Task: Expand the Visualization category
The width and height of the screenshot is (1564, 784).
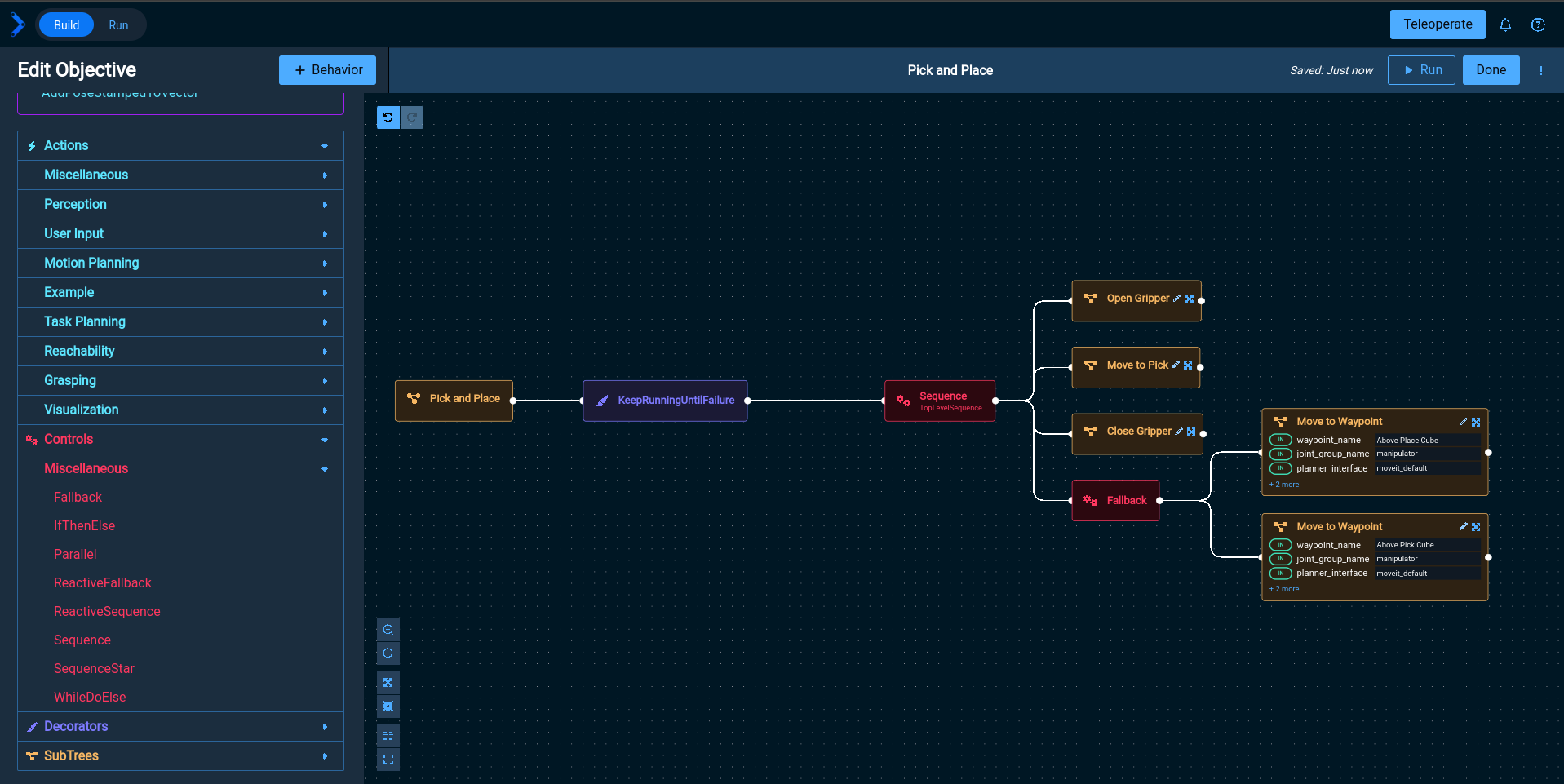Action: pyautogui.click(x=180, y=410)
